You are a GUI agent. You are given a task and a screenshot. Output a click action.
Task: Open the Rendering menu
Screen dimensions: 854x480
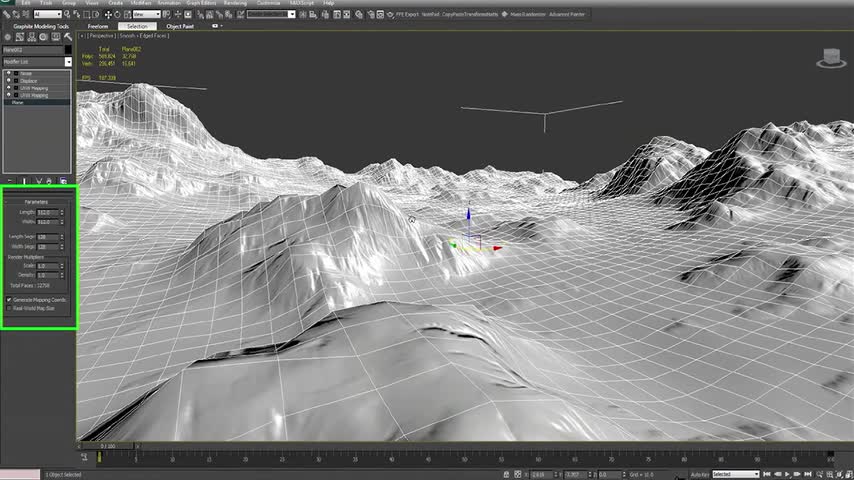pyautogui.click(x=234, y=3)
